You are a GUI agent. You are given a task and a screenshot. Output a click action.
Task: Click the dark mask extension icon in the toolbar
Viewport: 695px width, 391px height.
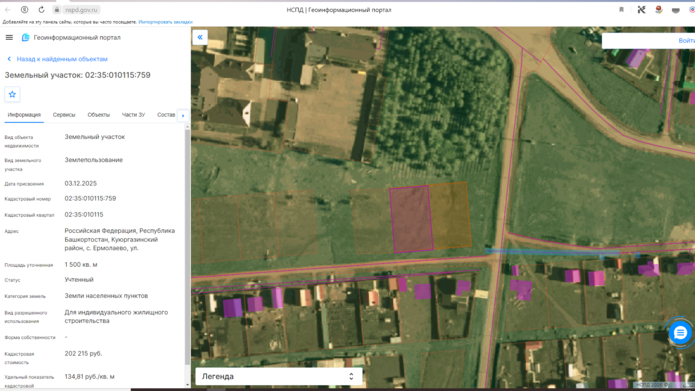(675, 10)
